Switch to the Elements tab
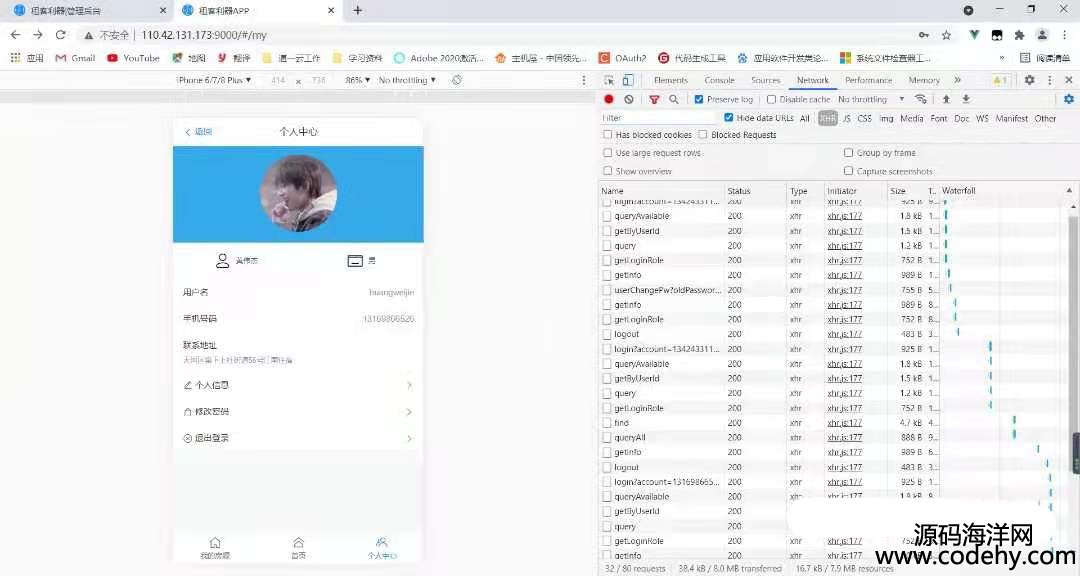This screenshot has height=576, width=1080. [671, 80]
